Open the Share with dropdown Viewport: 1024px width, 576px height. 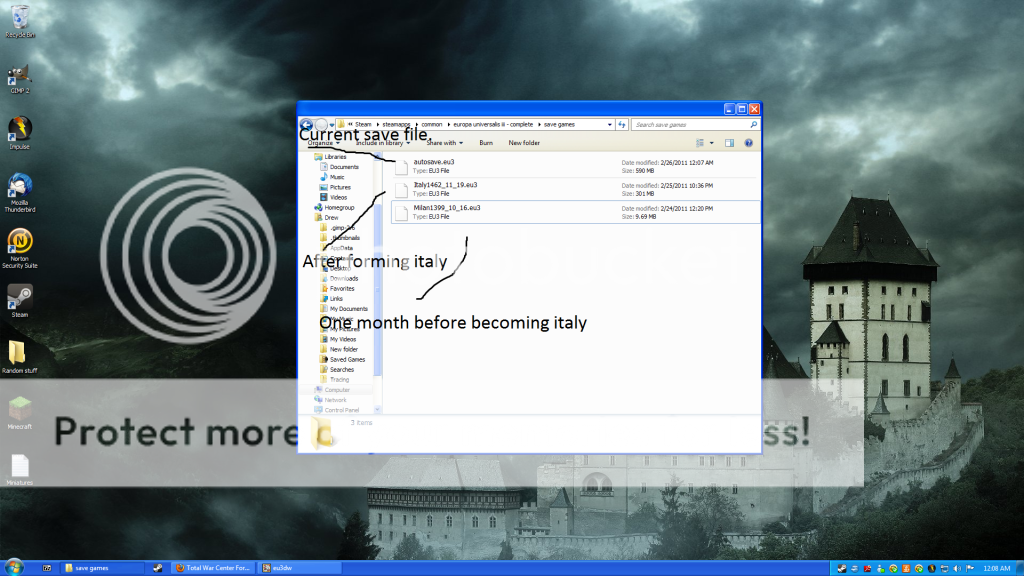[444, 143]
